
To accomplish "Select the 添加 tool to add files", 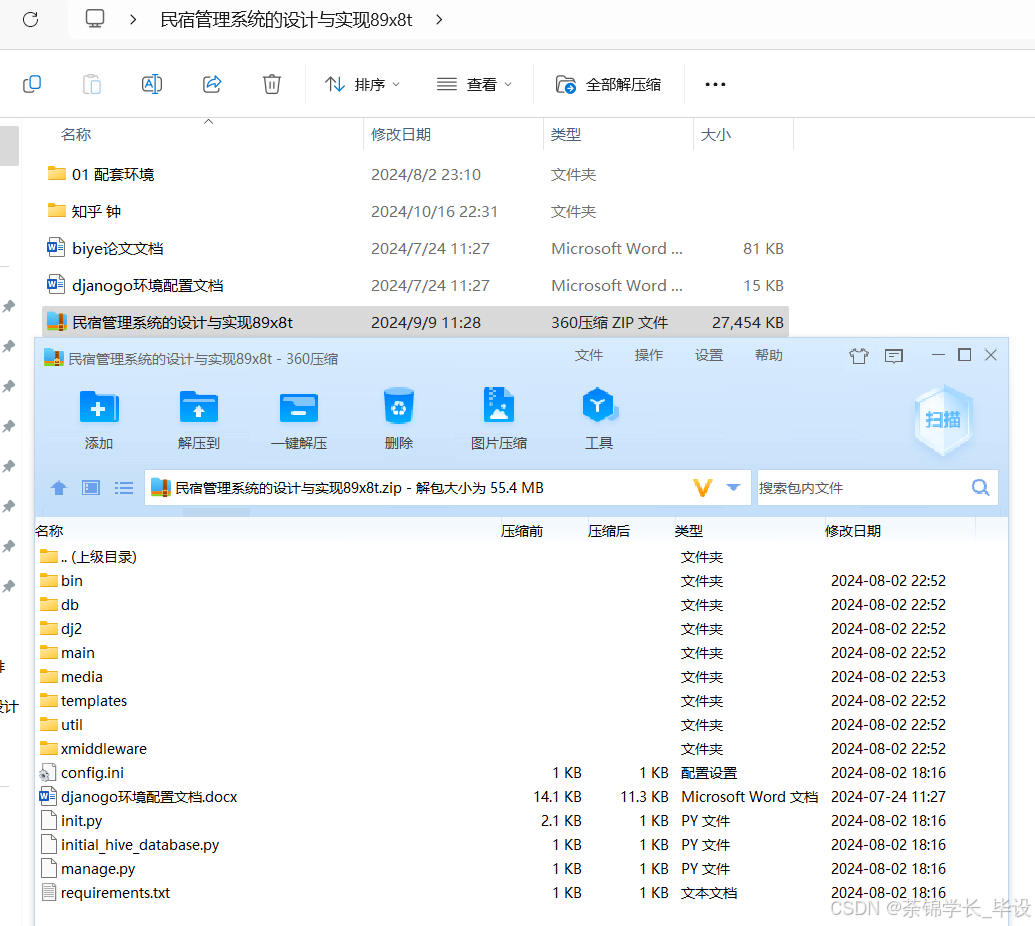I will click(98, 418).
